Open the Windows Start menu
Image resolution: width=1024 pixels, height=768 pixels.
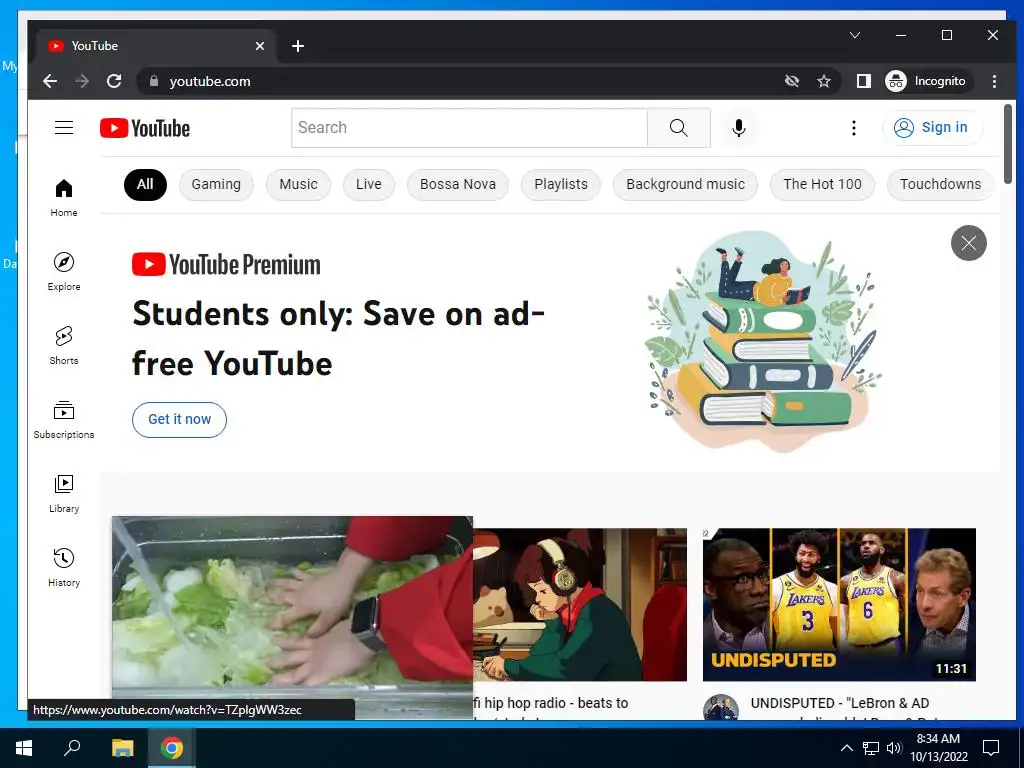point(24,748)
